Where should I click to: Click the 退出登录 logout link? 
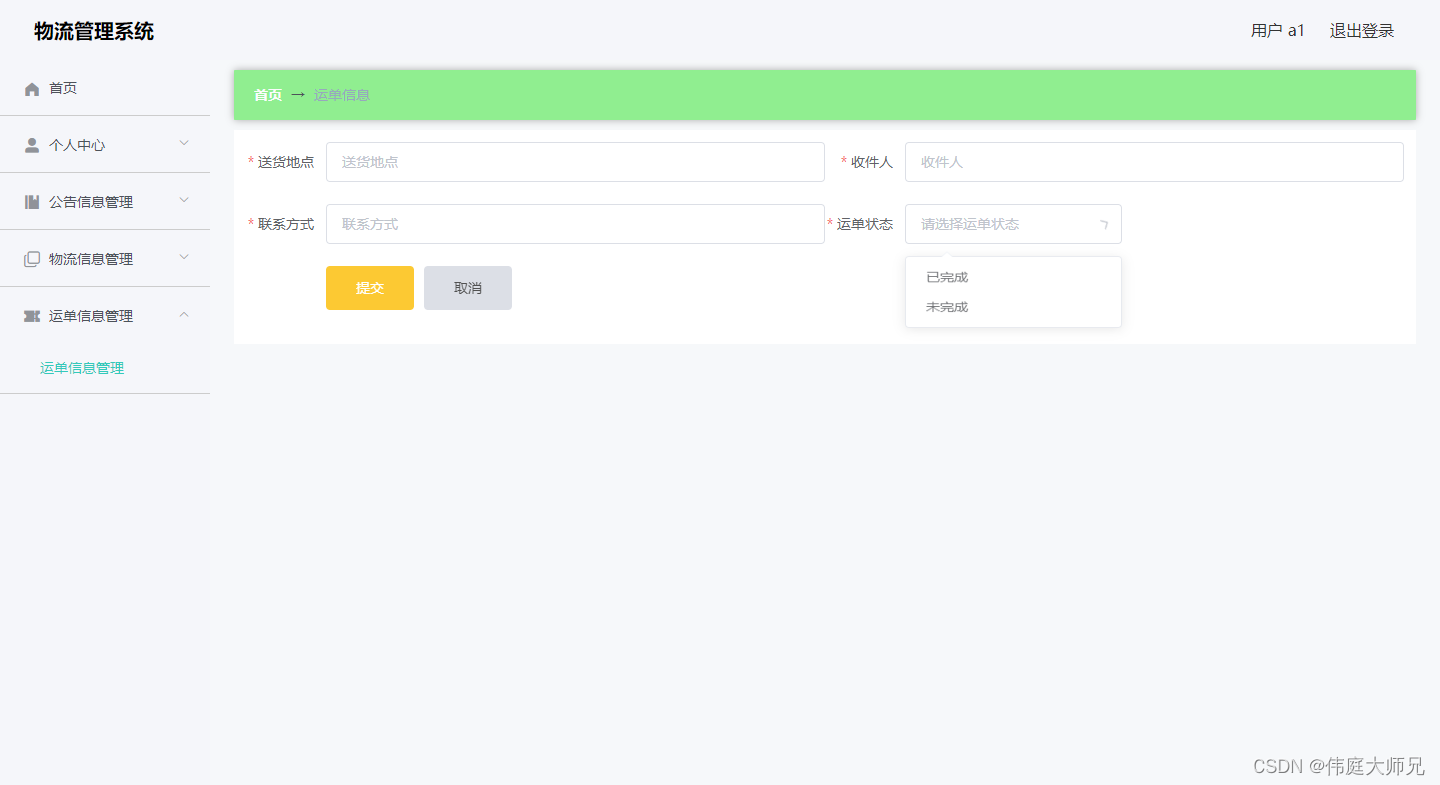[1362, 31]
